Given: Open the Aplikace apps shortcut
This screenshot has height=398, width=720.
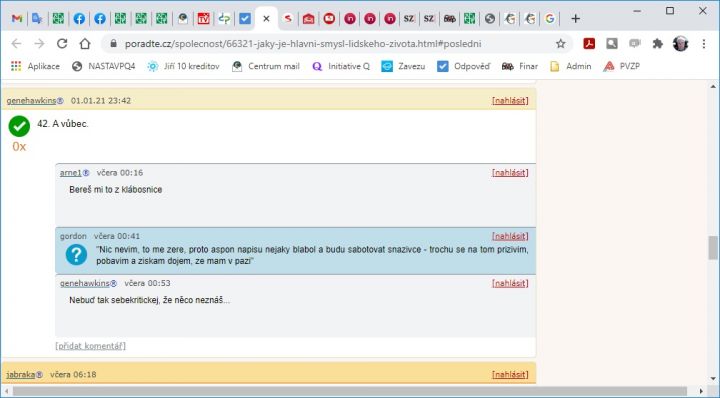Looking at the screenshot, I should click(x=35, y=67).
